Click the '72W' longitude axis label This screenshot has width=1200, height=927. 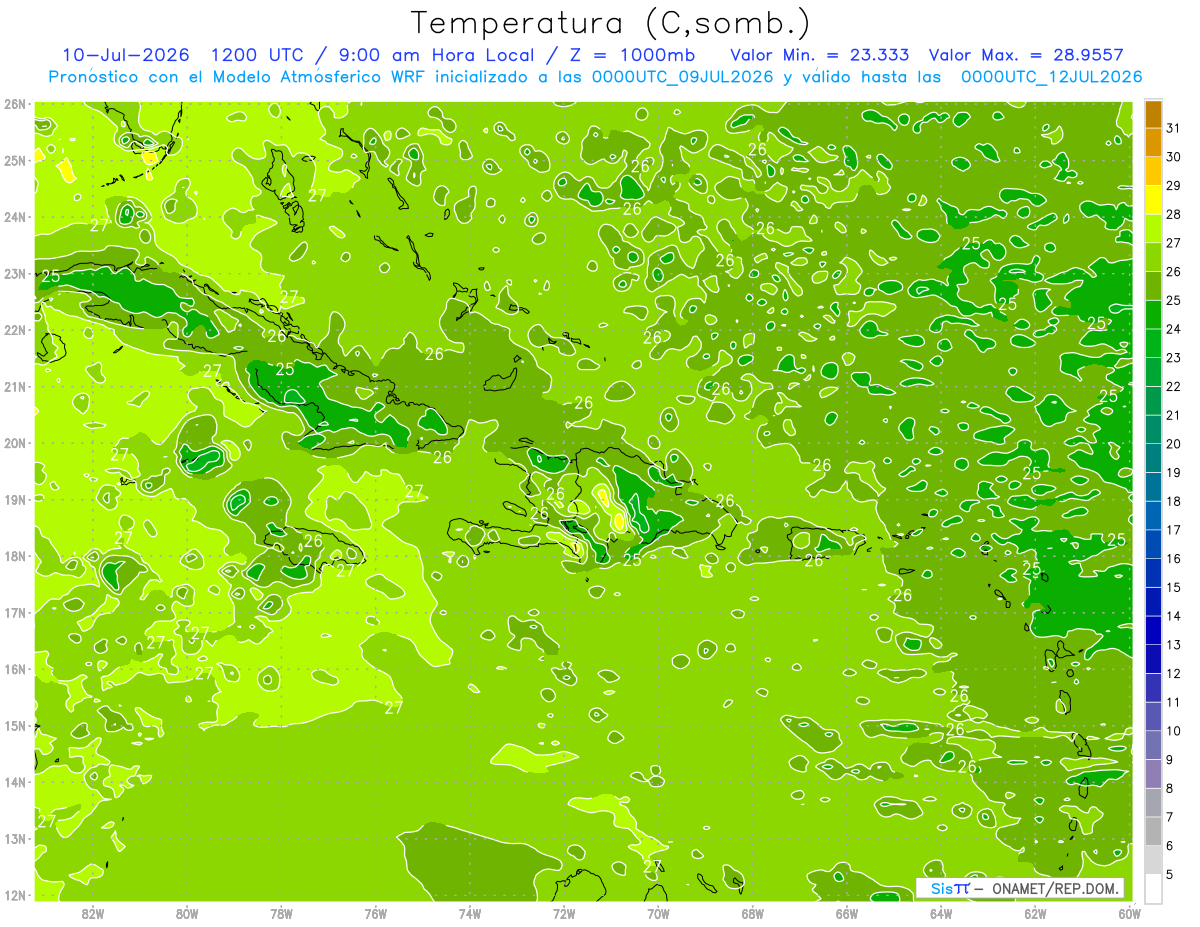tap(564, 914)
